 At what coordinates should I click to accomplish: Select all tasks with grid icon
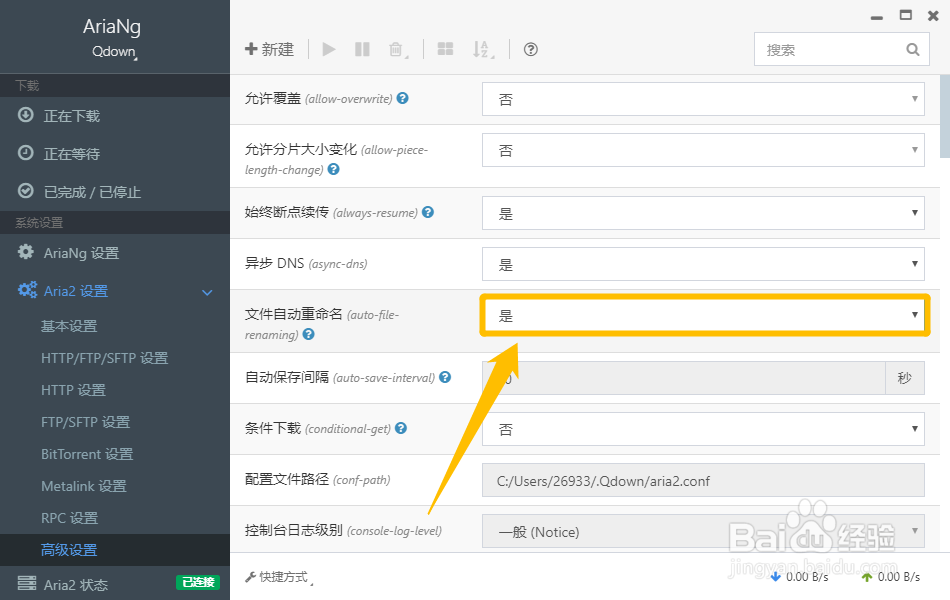[x=445, y=49]
